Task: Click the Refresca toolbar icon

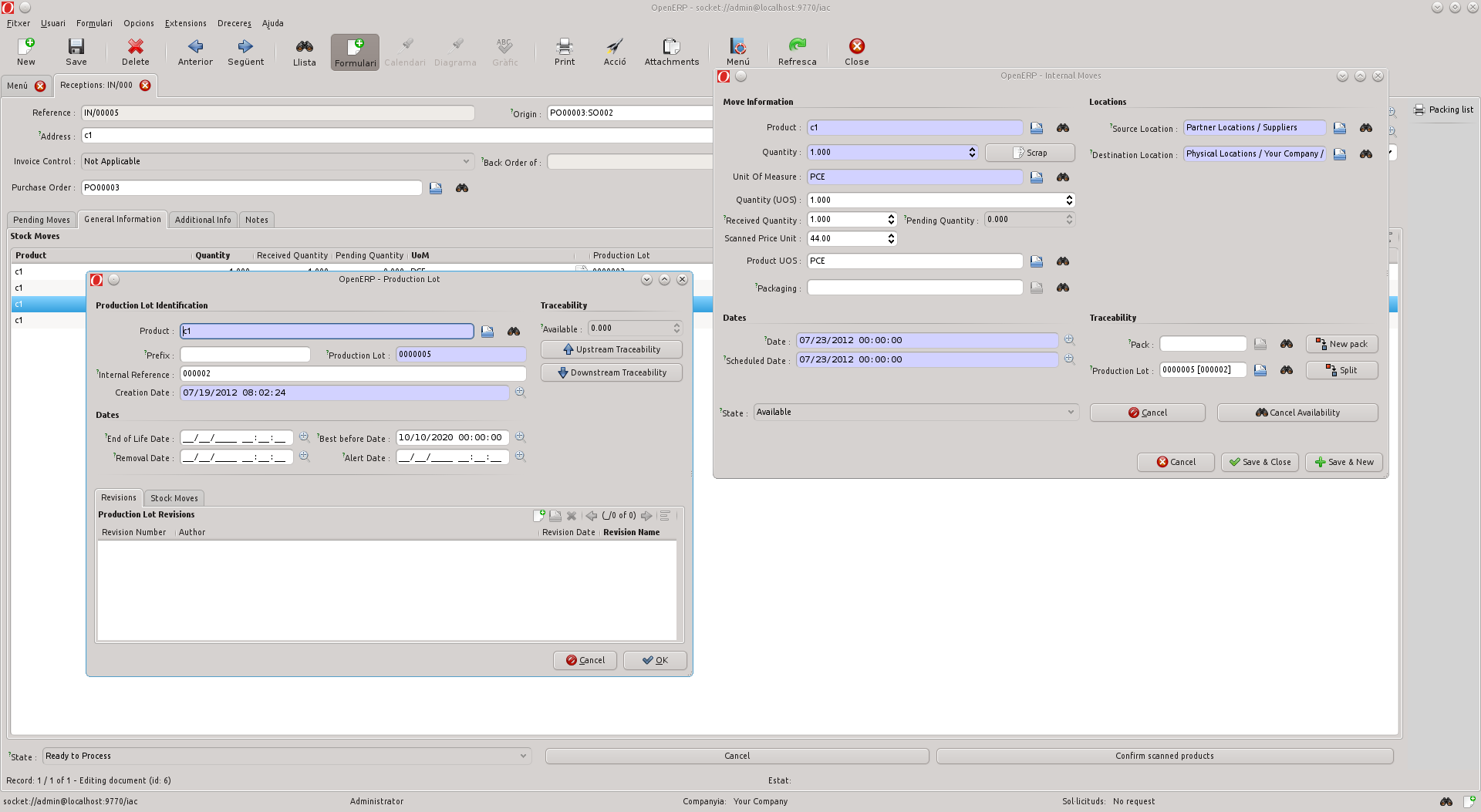Action: 797,52
